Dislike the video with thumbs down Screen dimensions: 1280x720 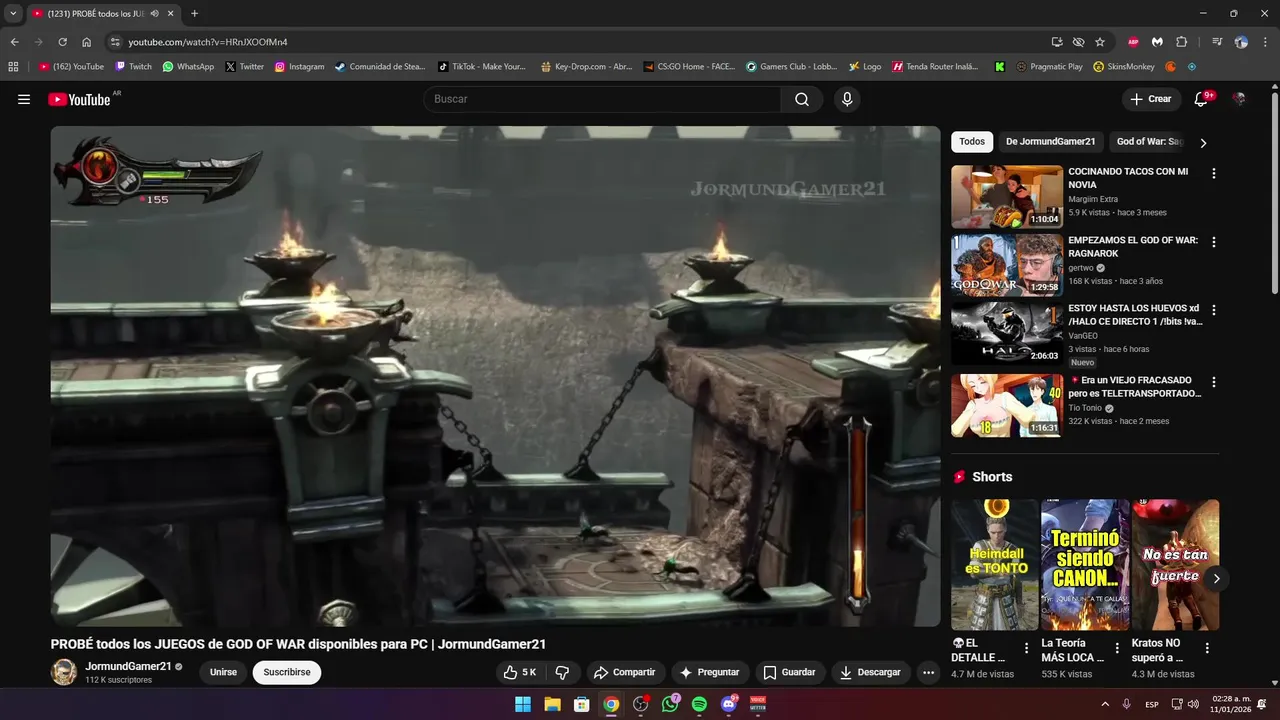(562, 672)
